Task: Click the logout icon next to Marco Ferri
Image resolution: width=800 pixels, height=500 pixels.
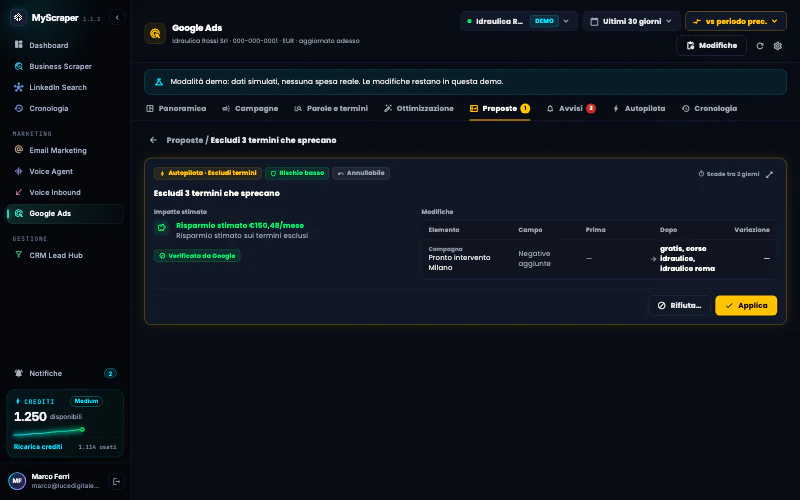Action: pyautogui.click(x=116, y=481)
